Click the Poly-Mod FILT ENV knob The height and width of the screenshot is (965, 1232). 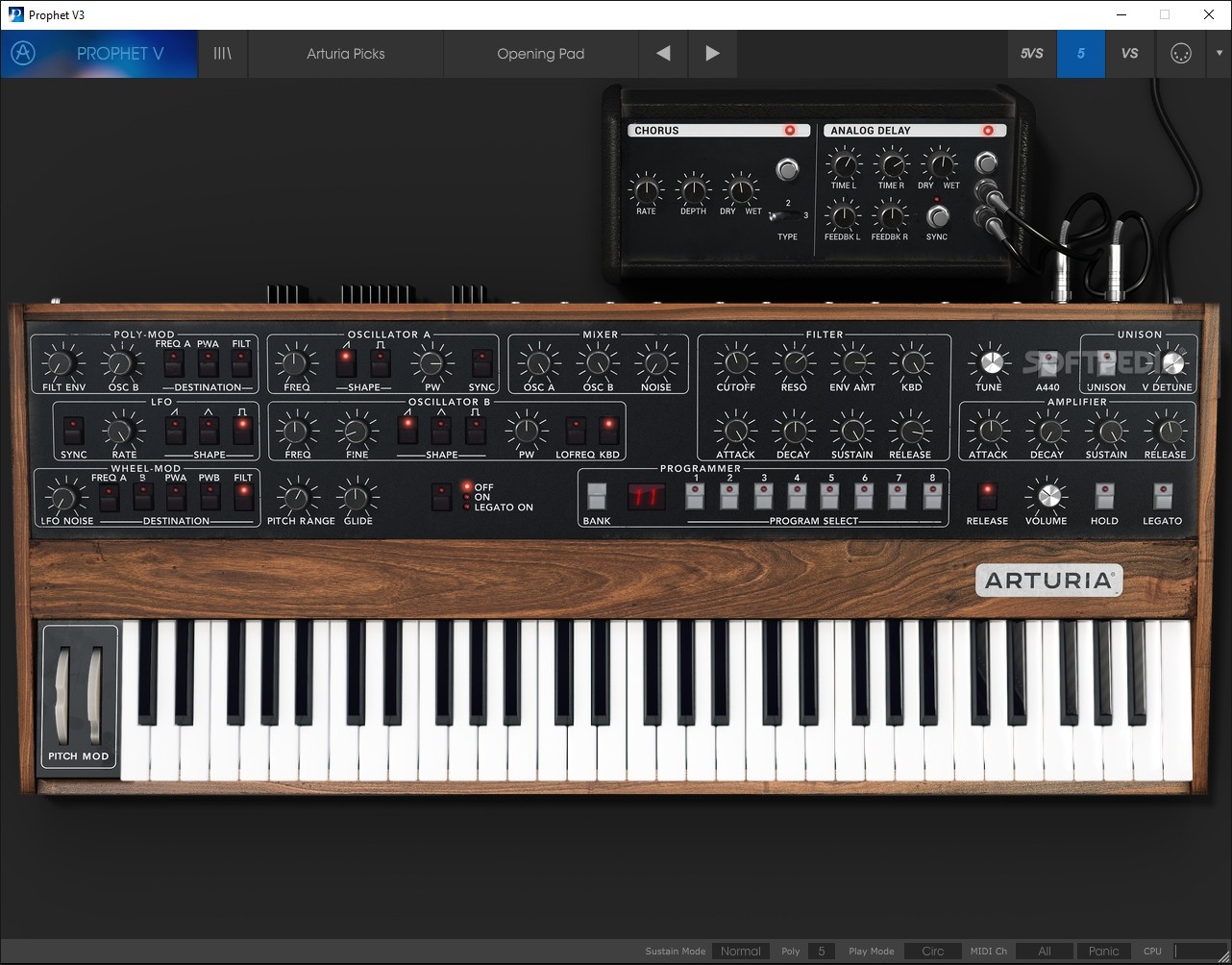pyautogui.click(x=63, y=363)
